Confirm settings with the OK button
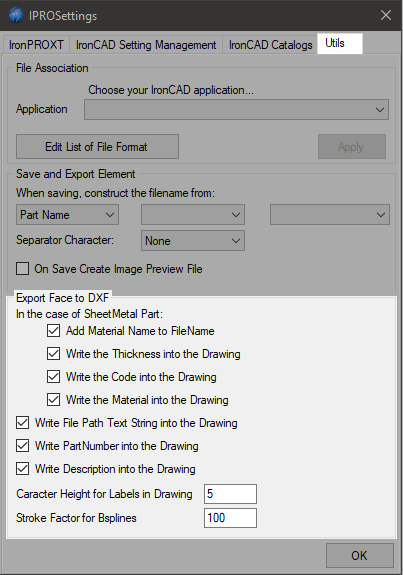The image size is (403, 575). tap(359, 555)
